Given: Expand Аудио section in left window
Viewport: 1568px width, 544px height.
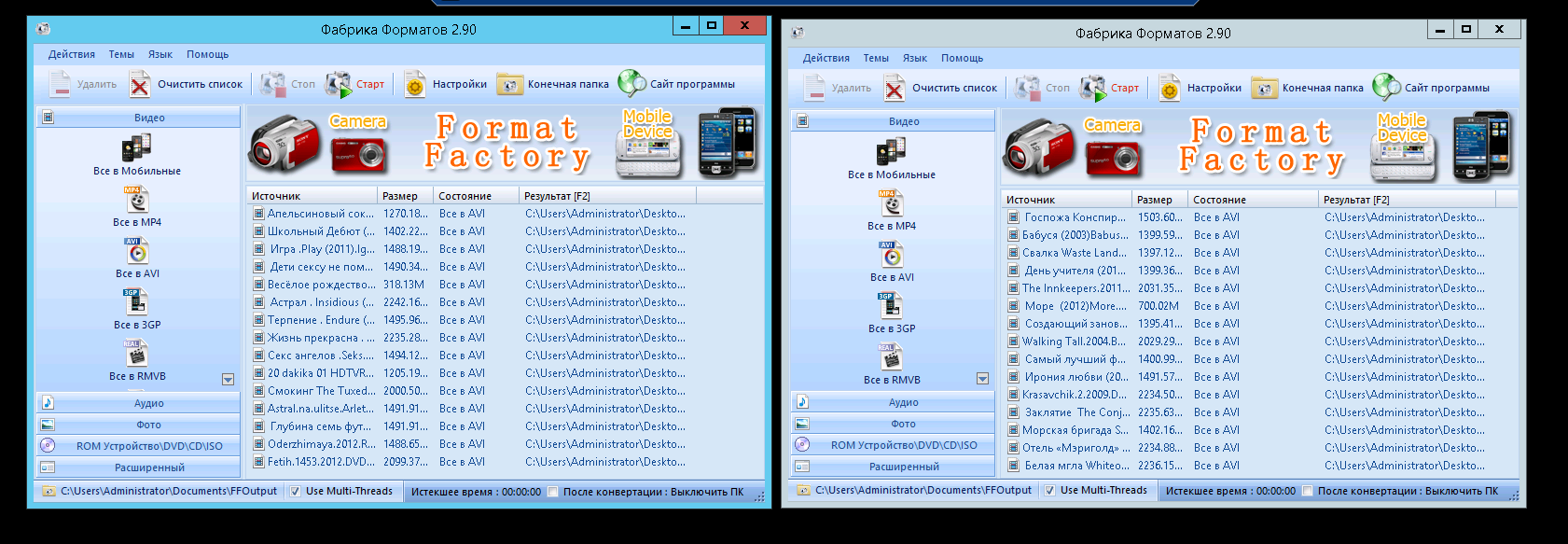Looking at the screenshot, I should point(138,403).
